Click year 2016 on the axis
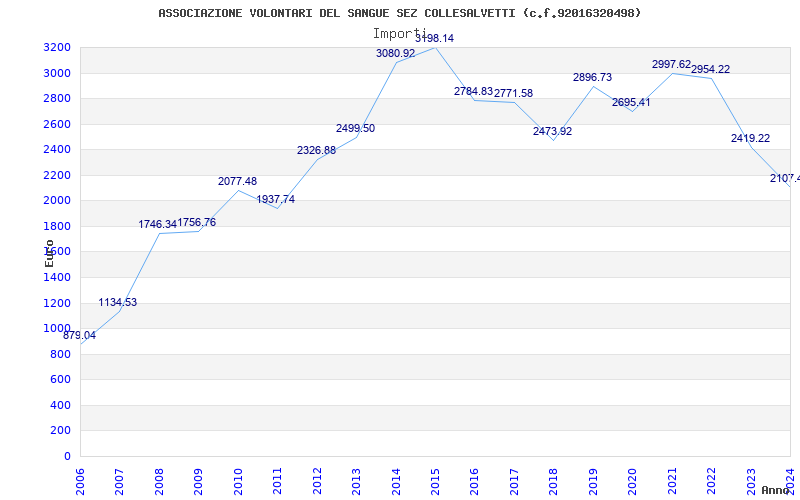The width and height of the screenshot is (800, 500). coord(474,481)
